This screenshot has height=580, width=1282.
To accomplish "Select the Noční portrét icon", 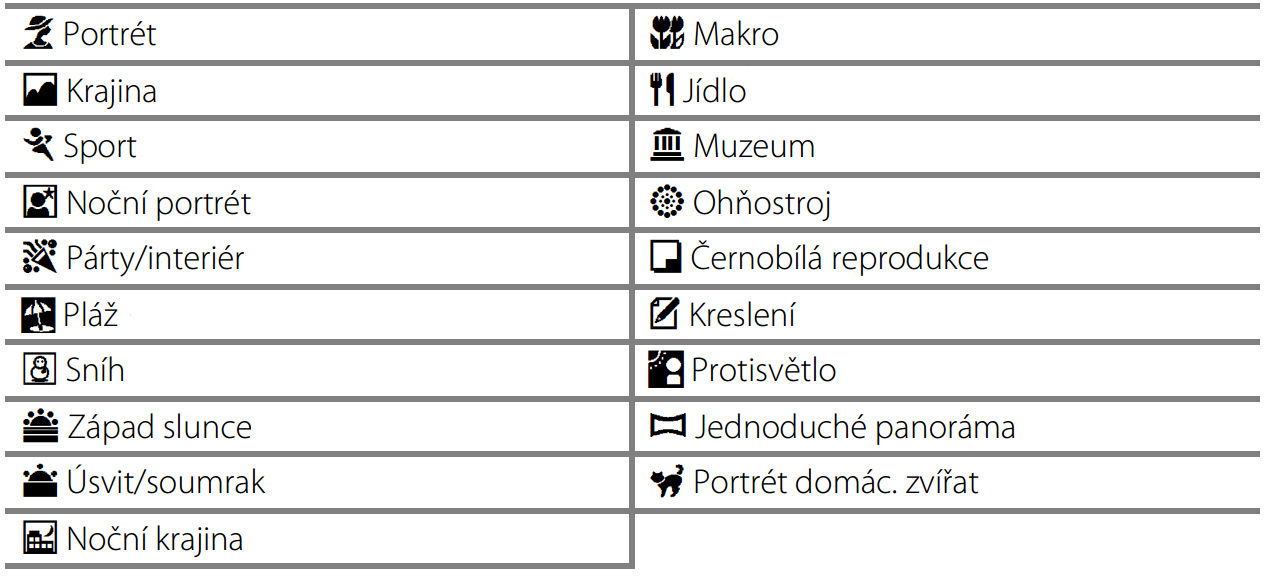I will tap(42, 203).
